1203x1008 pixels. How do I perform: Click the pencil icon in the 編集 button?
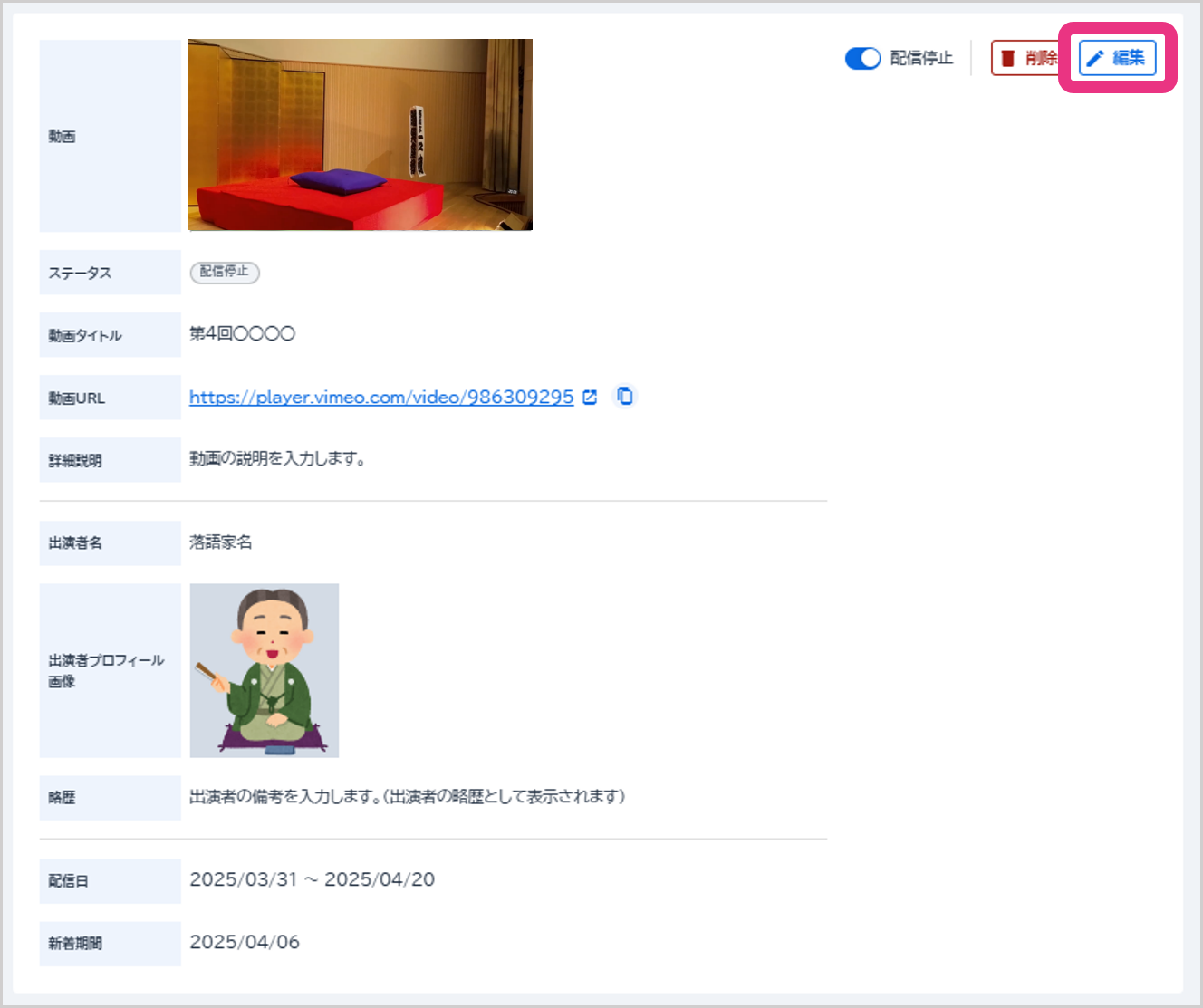point(1095,59)
